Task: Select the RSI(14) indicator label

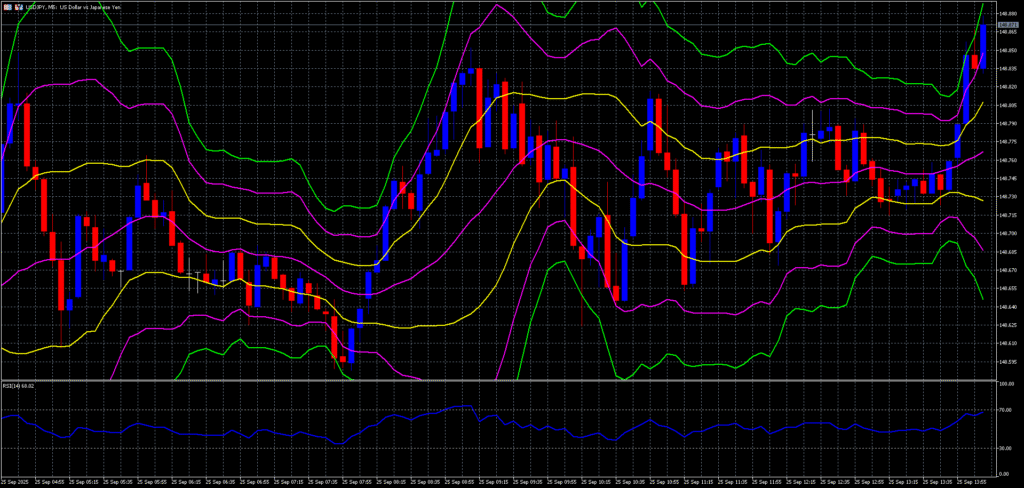Action: (19, 385)
